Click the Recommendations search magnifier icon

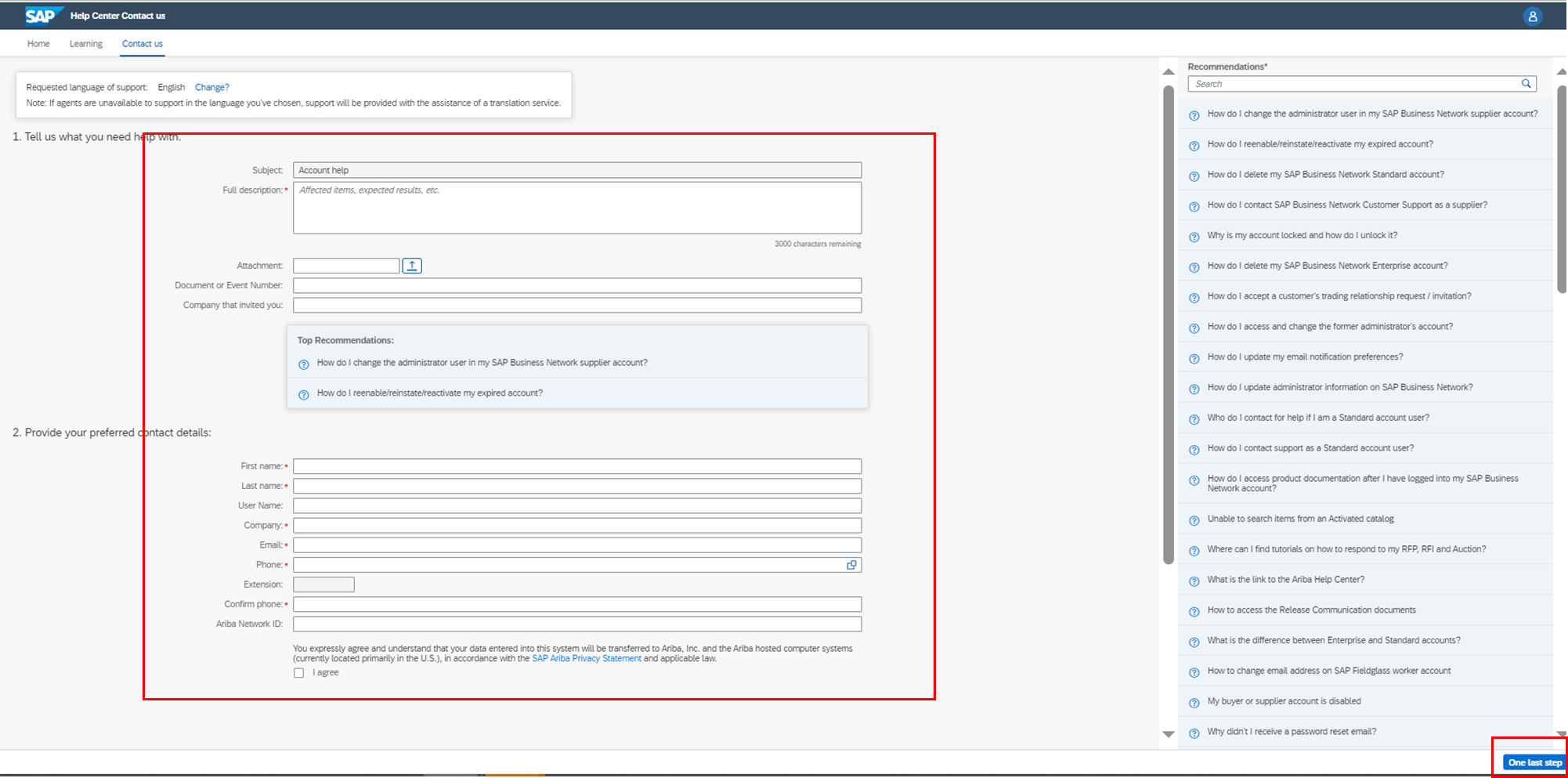pos(1526,84)
